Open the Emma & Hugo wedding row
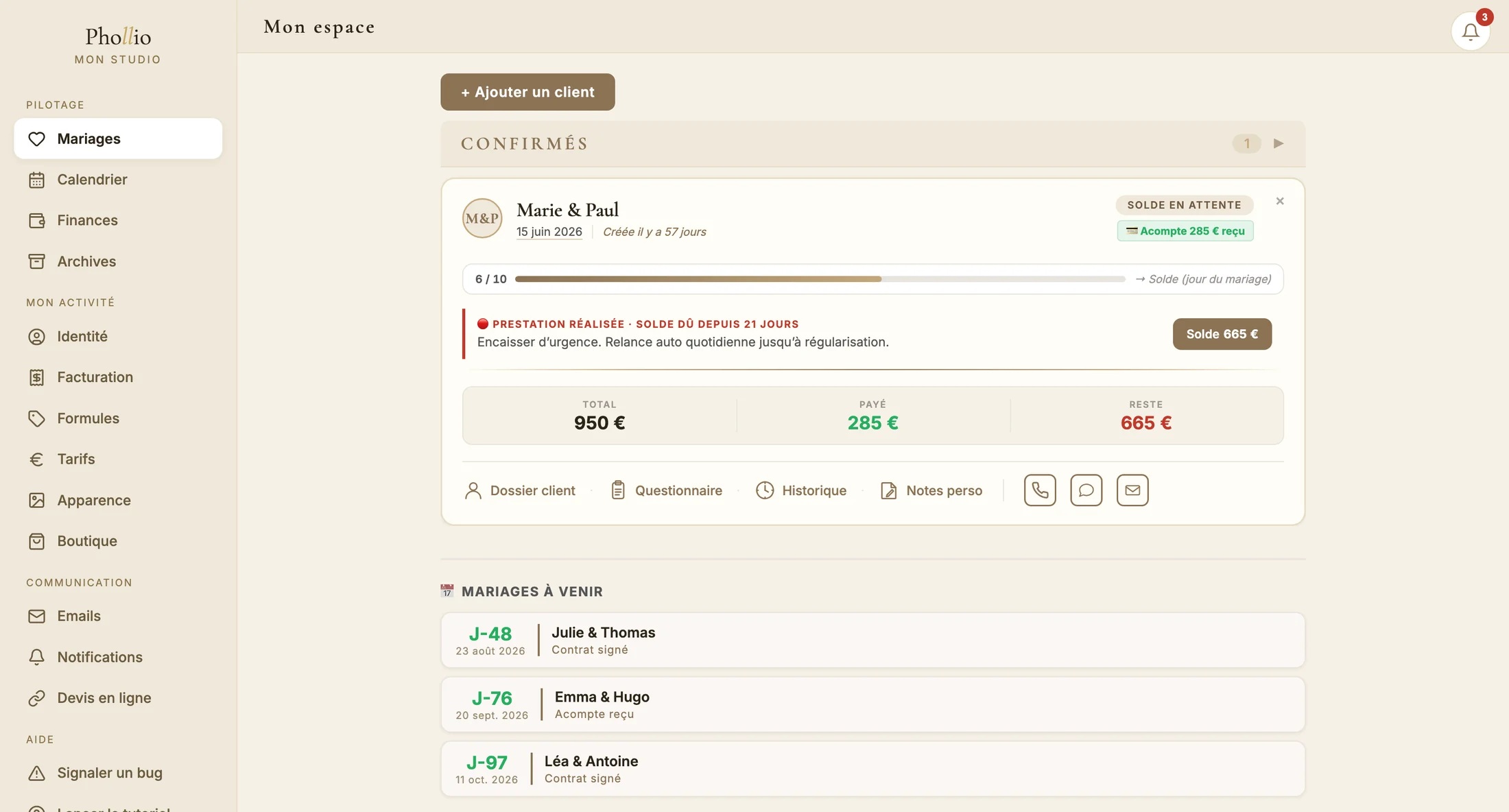The height and width of the screenshot is (812, 1509). pyautogui.click(x=872, y=704)
